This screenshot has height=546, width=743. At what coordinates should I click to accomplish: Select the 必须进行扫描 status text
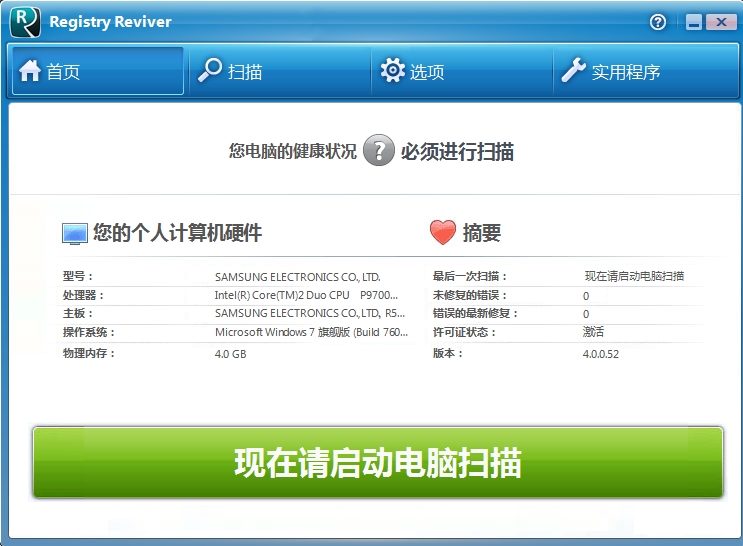coord(457,152)
